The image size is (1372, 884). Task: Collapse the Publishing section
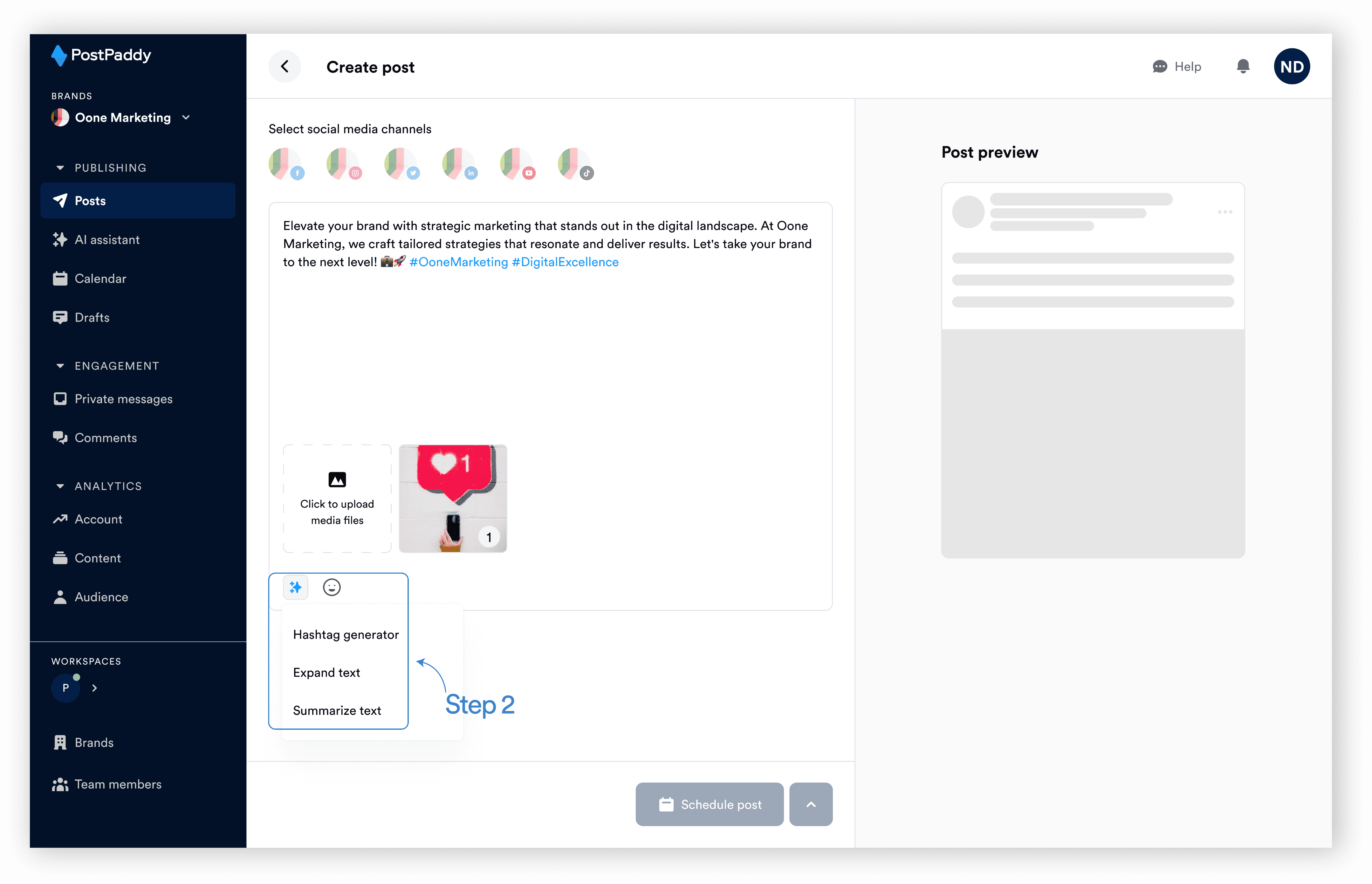60,168
